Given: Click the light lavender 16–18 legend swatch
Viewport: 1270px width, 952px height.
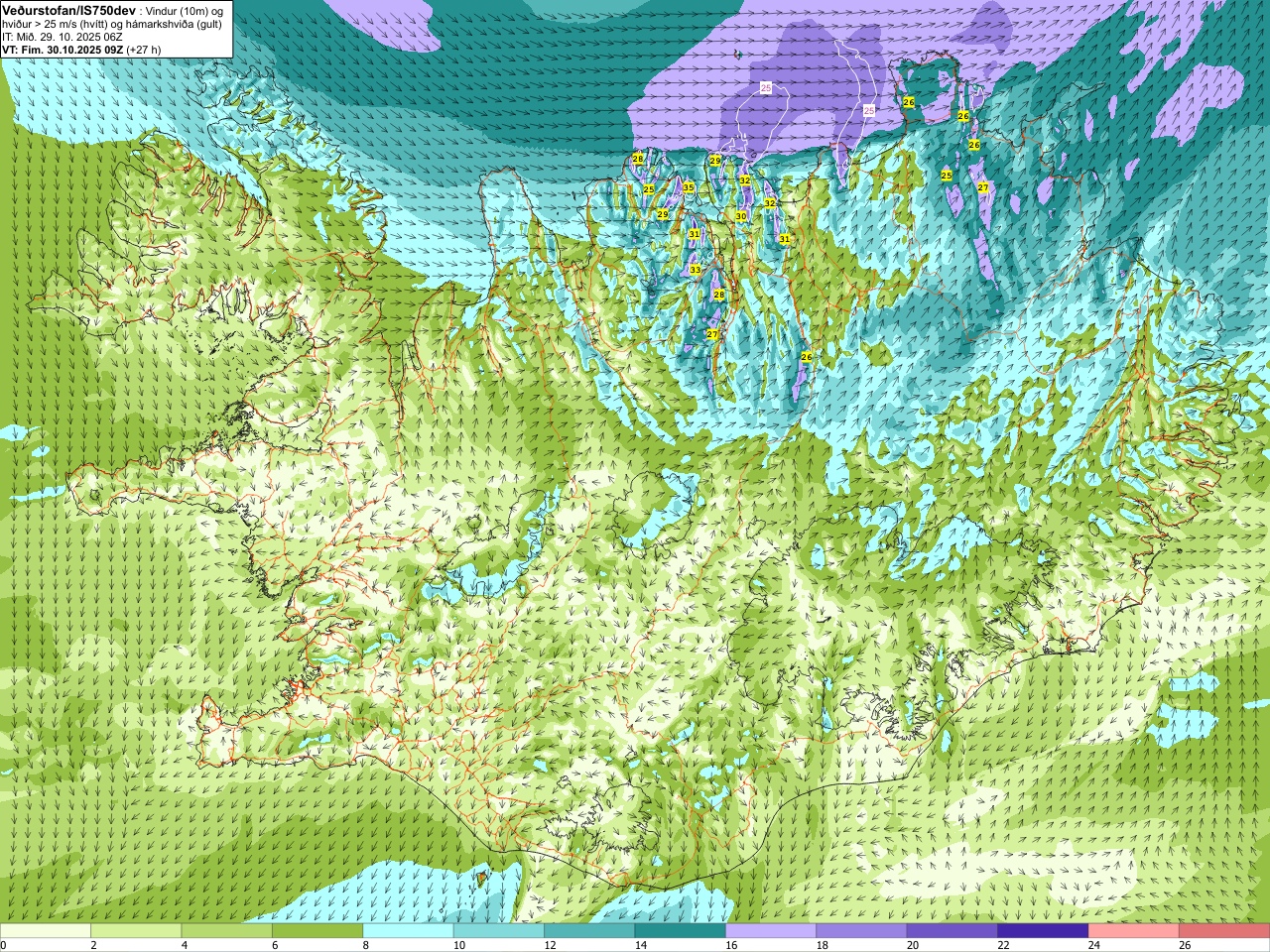Looking at the screenshot, I should coord(771,931).
